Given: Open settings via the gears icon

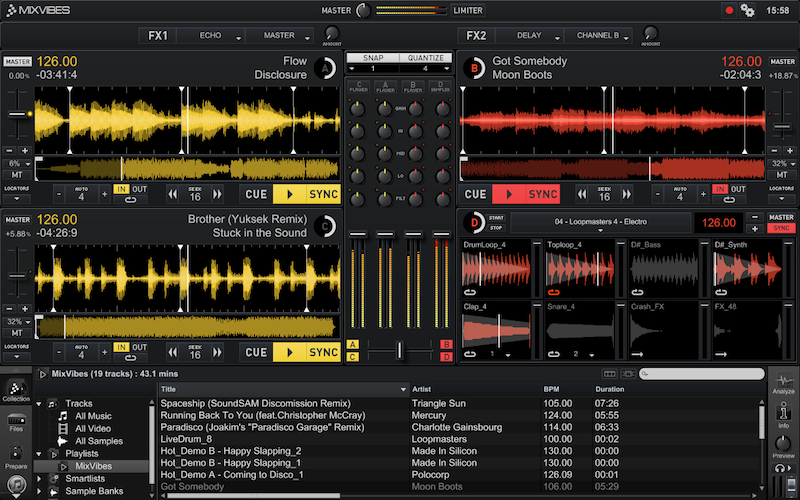Looking at the screenshot, I should (x=747, y=10).
